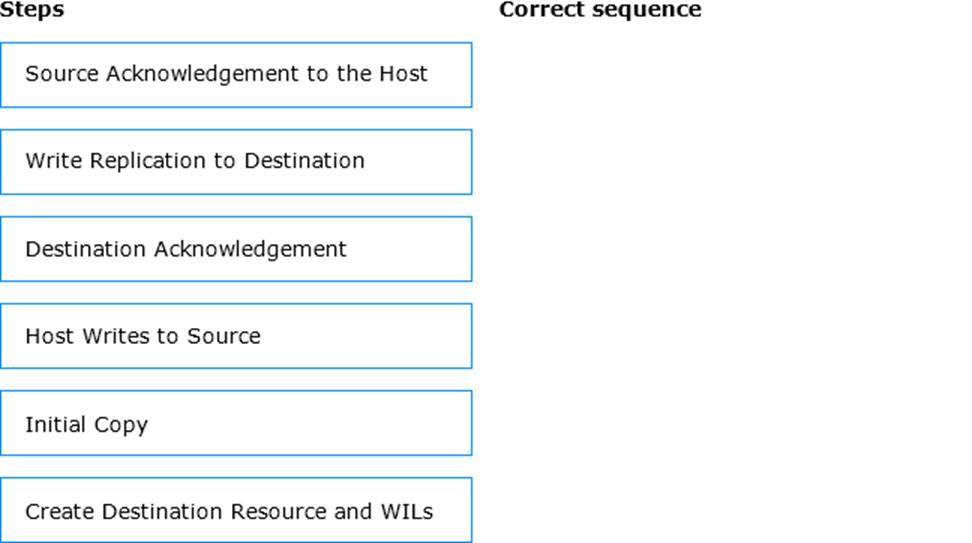
Task: Select the Source Acknowledgement to the Host step
Action: pos(236,75)
